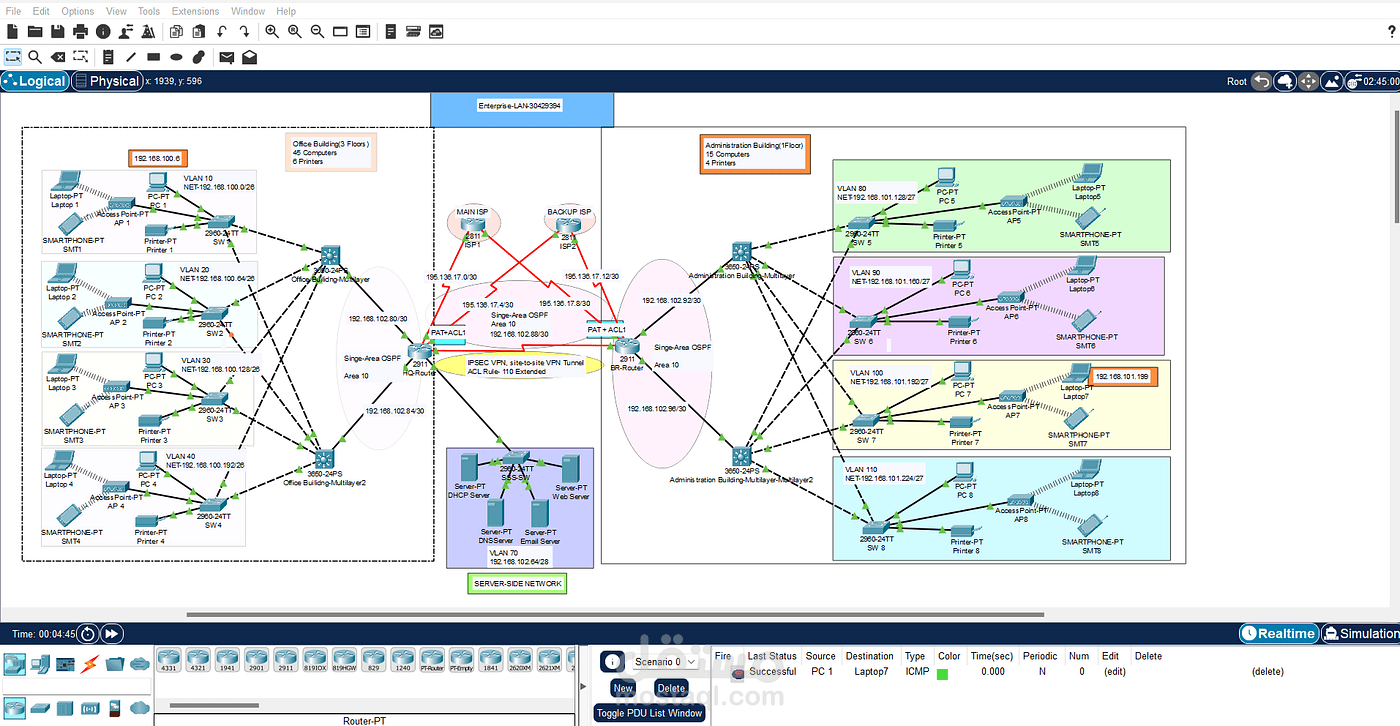Screen dimensions: 1400x726
Task: Open the Options menu
Action: 78,11
